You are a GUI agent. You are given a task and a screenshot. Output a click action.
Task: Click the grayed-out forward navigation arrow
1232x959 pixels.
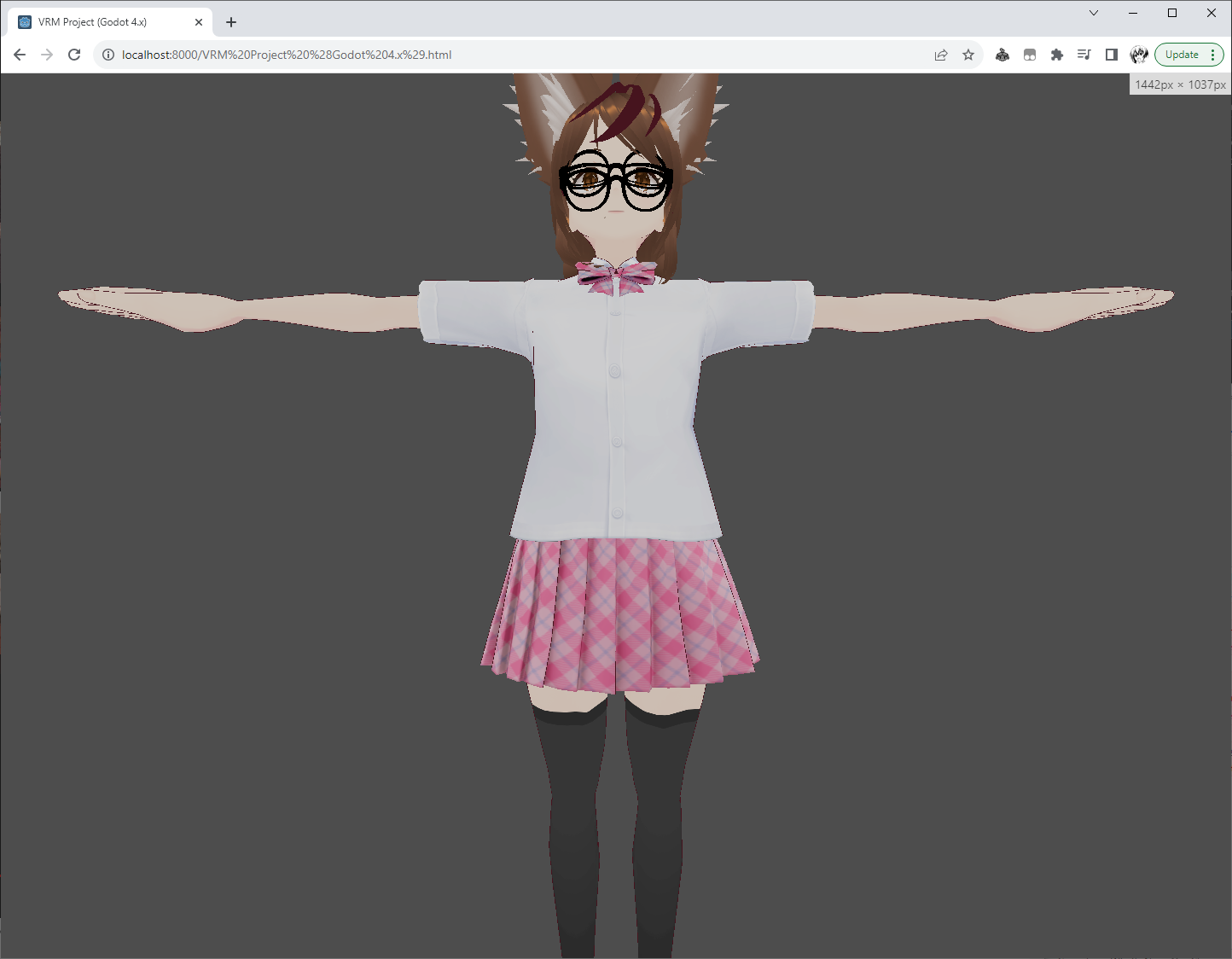click(x=46, y=54)
